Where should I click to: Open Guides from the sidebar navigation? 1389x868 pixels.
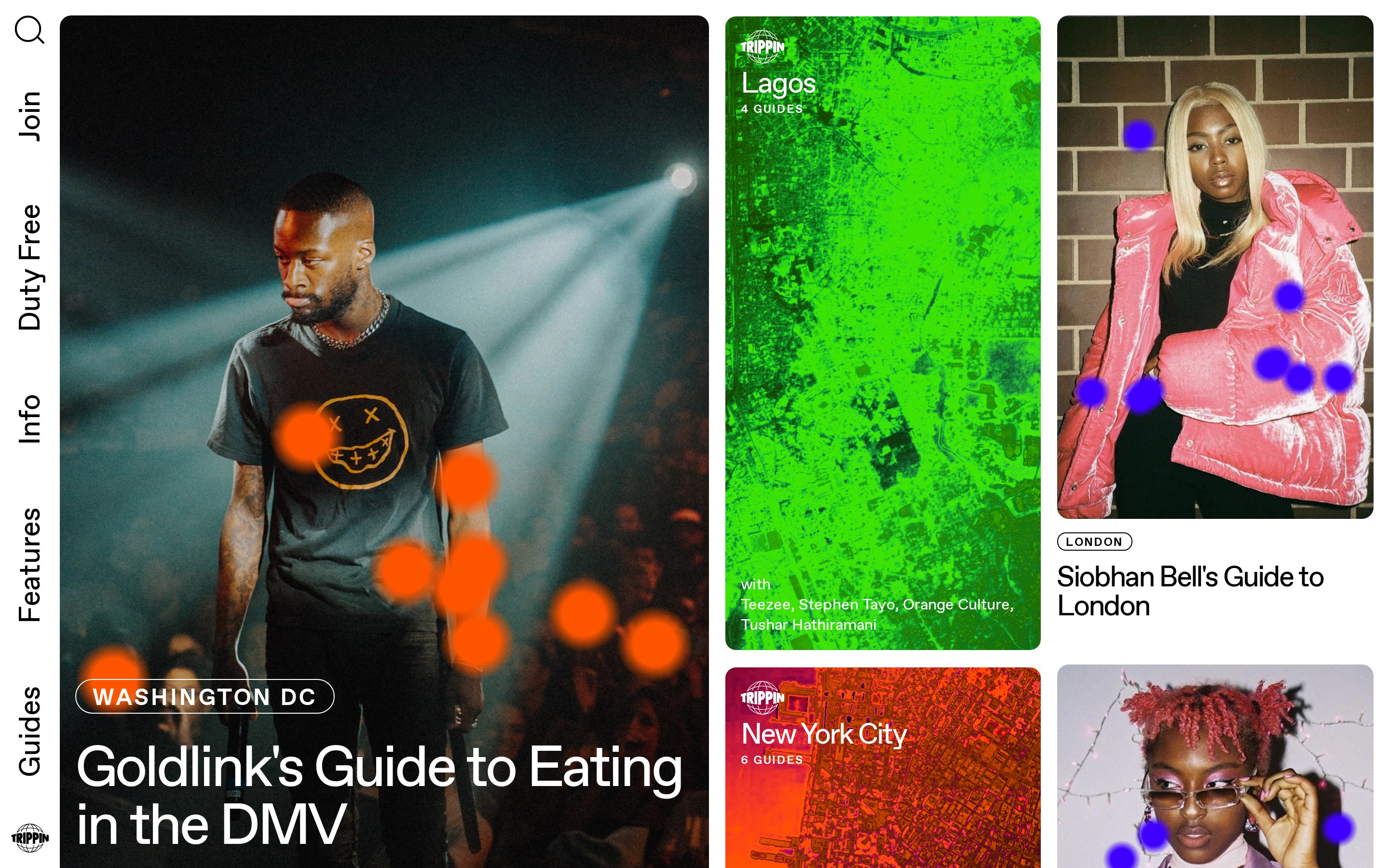pos(30,731)
